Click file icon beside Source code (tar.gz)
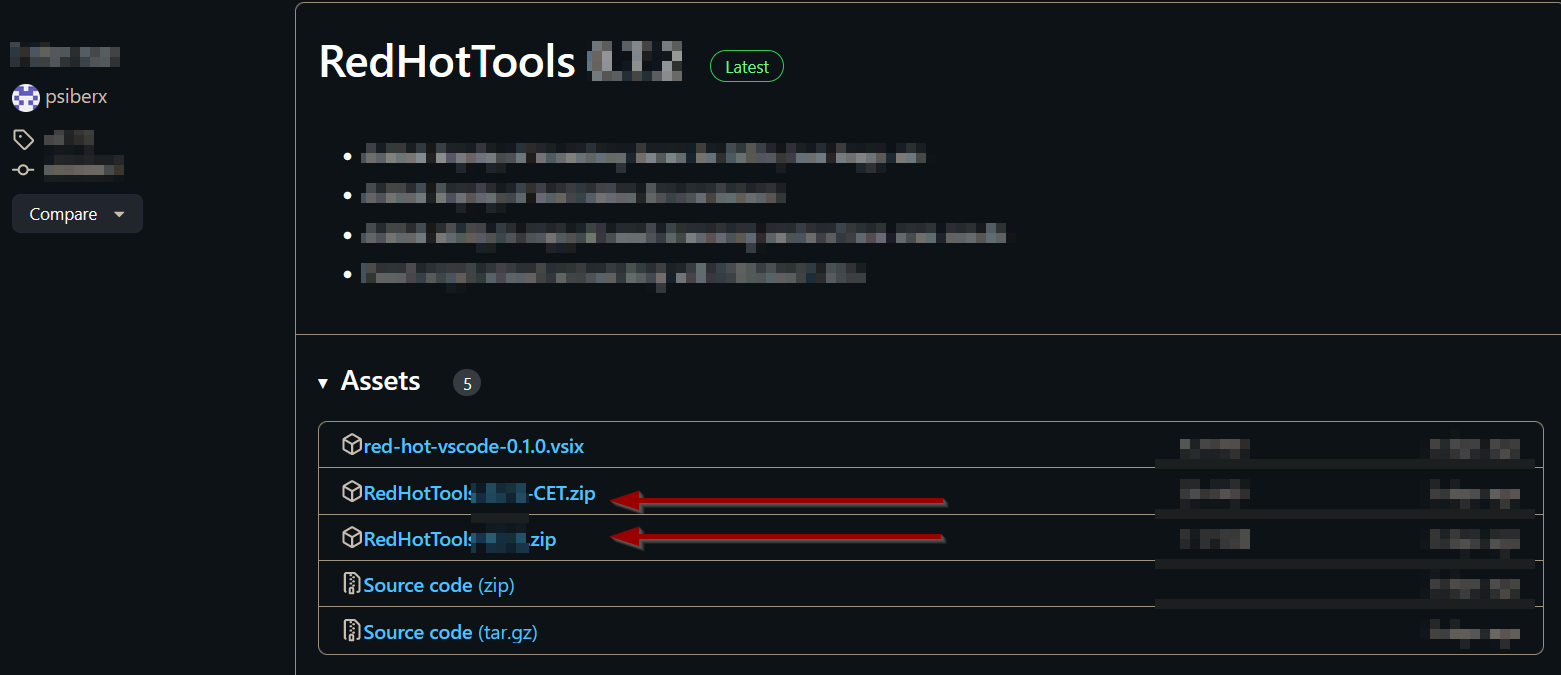1561x675 pixels. coord(351,631)
